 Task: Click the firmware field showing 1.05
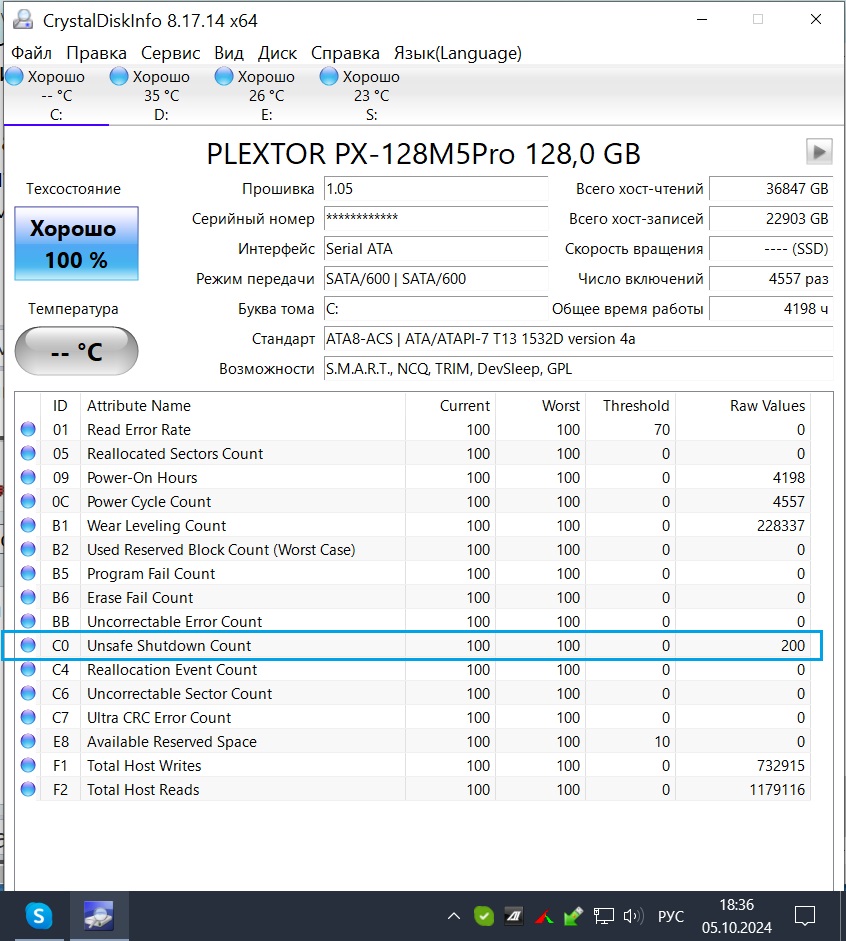[436, 188]
